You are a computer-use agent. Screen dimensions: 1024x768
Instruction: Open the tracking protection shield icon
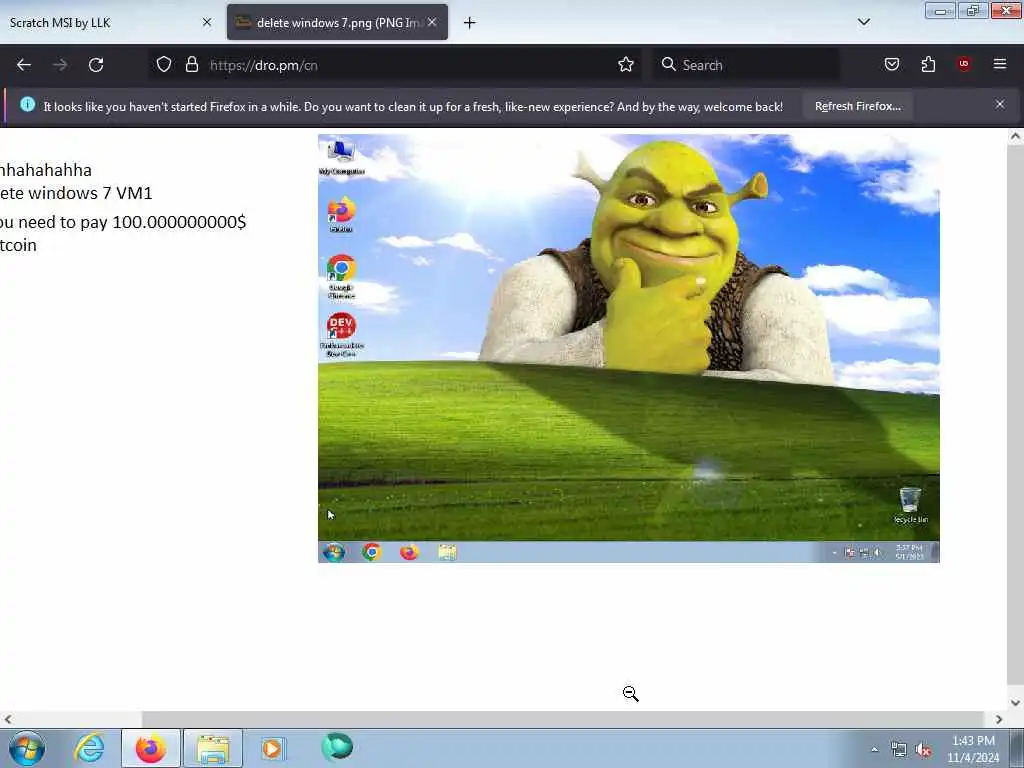164,64
